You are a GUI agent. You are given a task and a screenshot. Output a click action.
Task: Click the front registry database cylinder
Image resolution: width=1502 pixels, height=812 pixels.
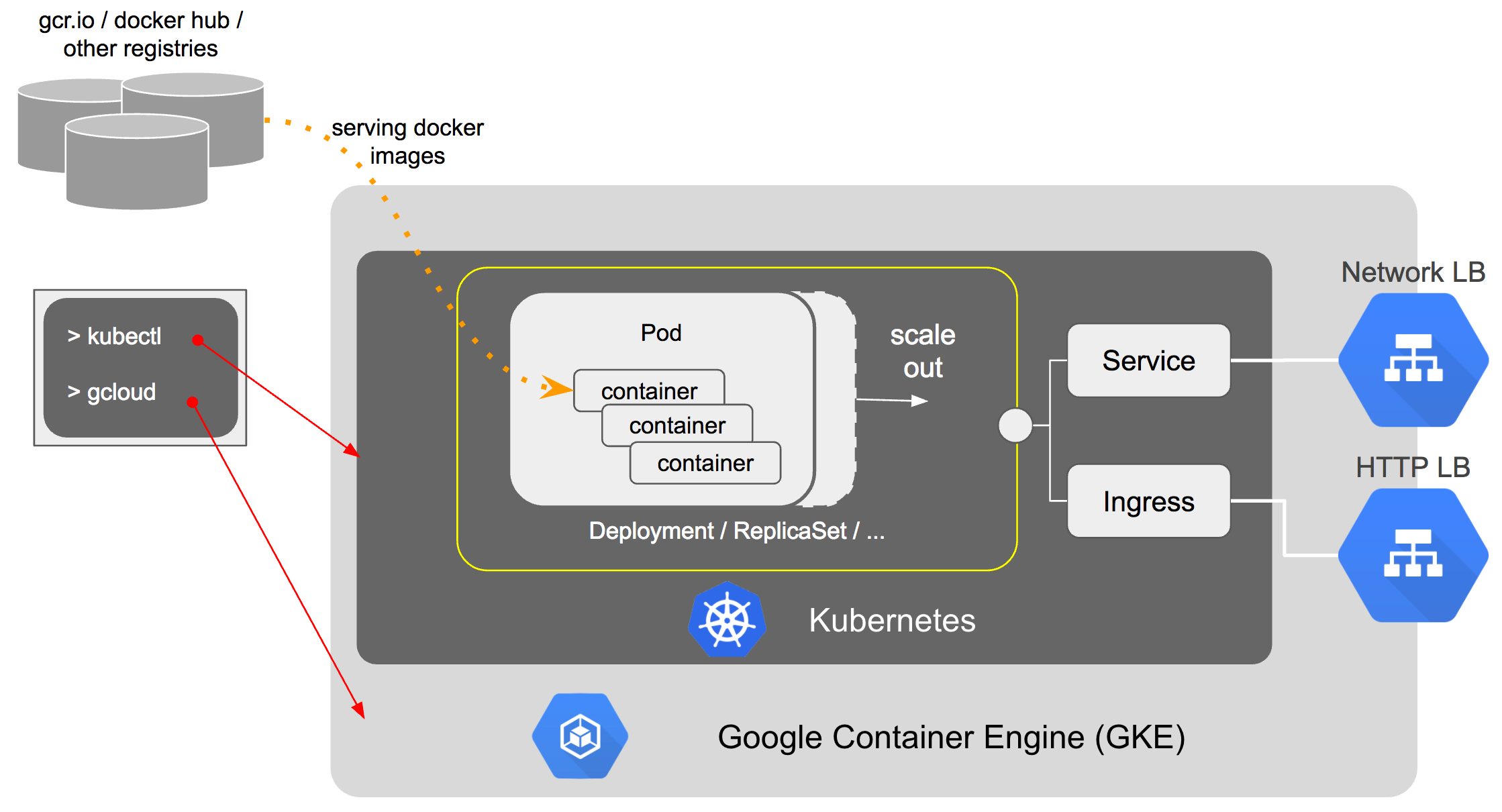137,162
